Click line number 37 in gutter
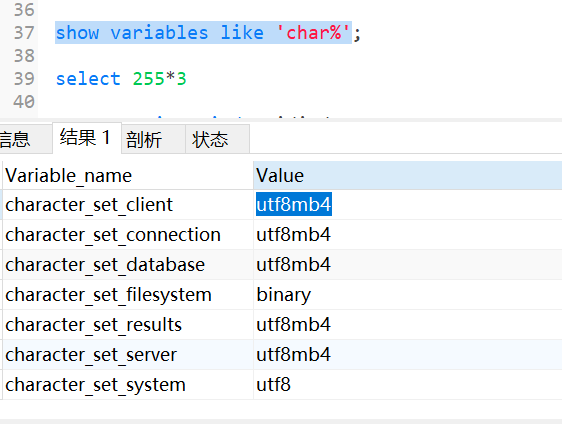Image resolution: width=562 pixels, height=424 pixels. coord(24,33)
